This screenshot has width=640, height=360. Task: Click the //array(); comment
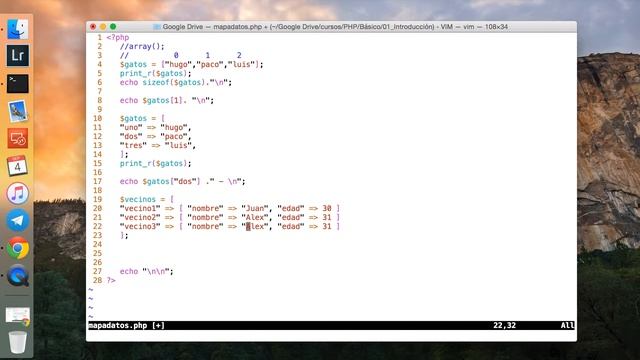point(142,47)
